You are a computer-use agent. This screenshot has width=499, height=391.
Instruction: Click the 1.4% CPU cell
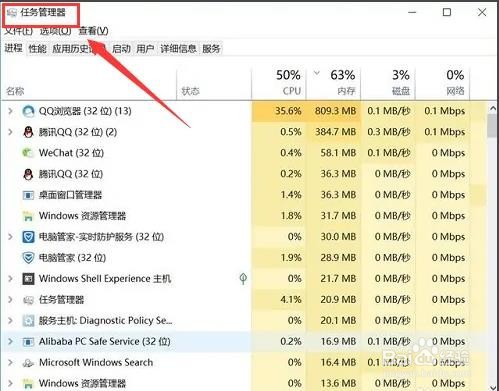[x=279, y=195]
